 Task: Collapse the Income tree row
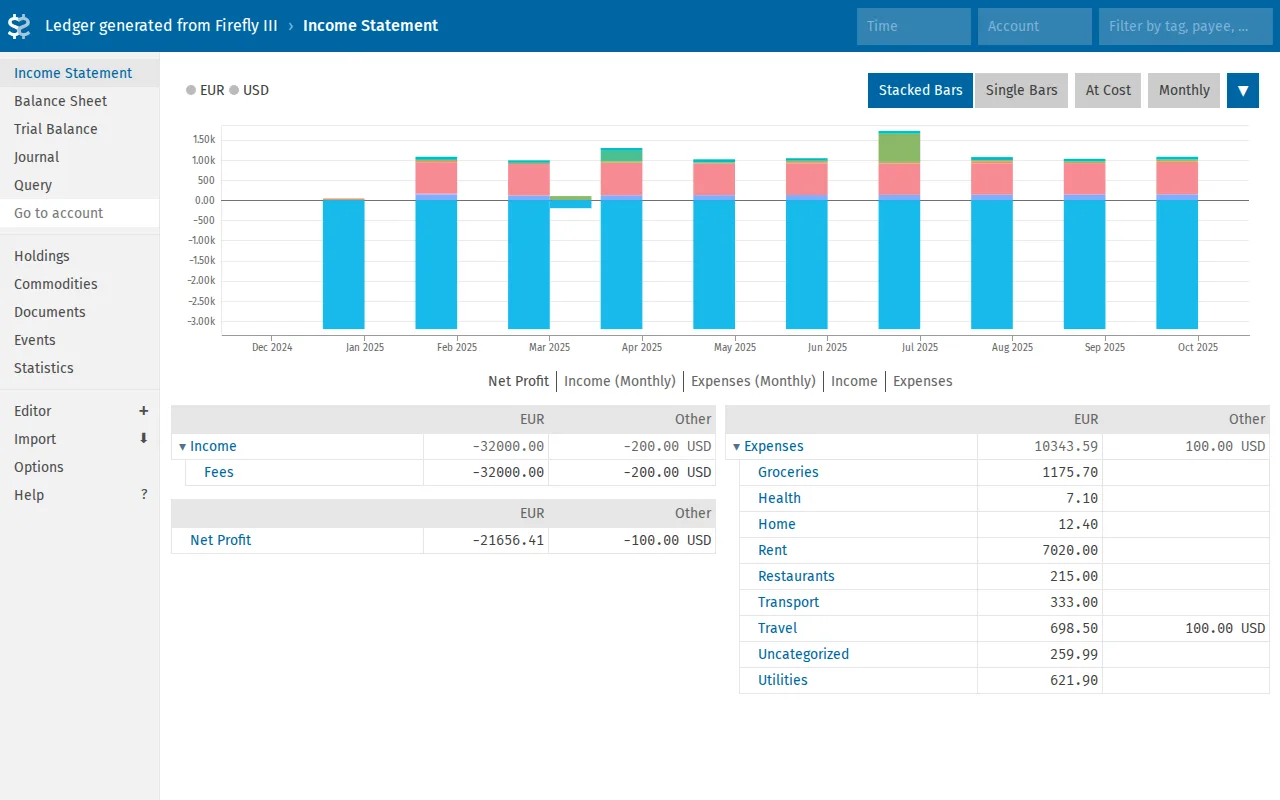tap(183, 447)
